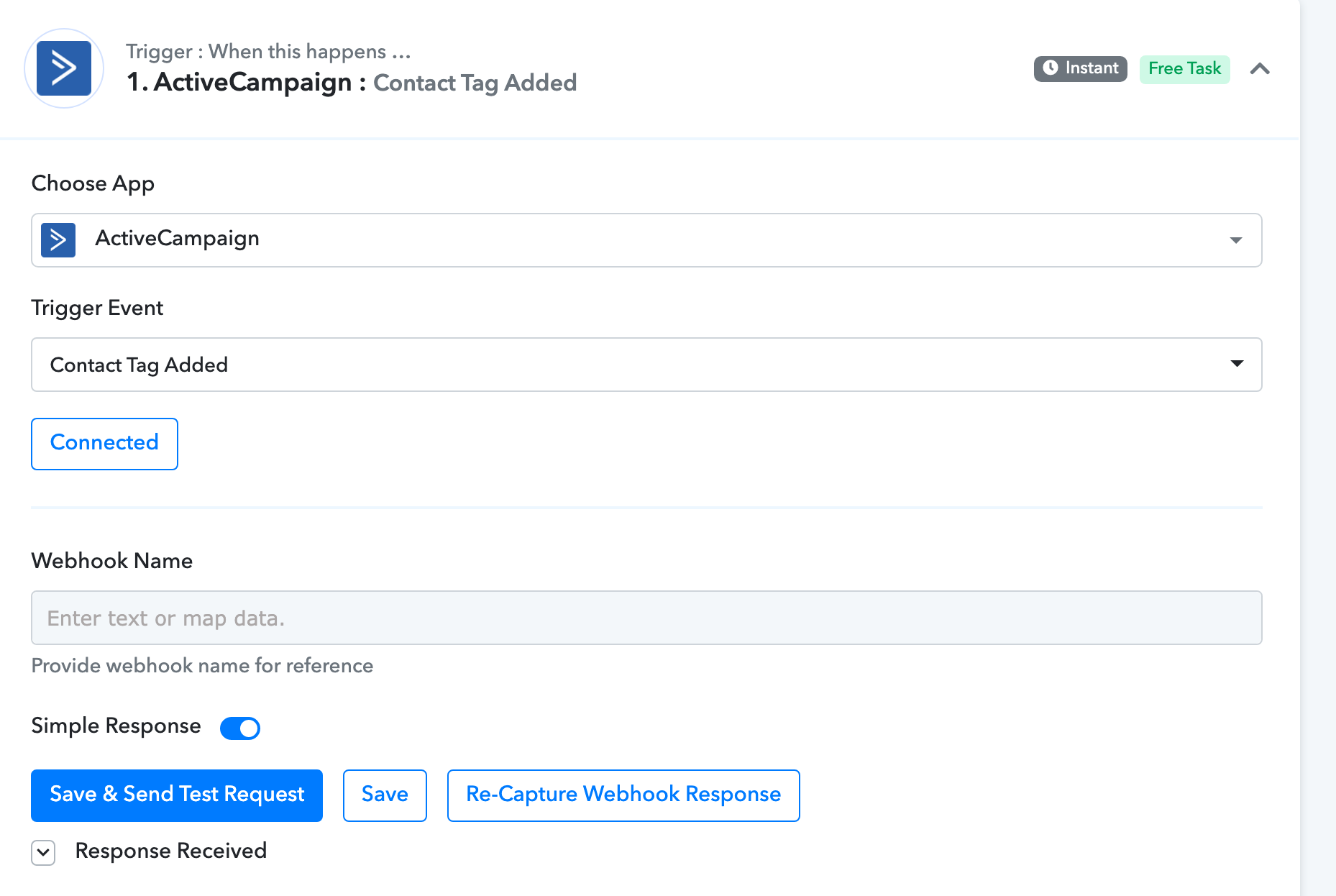The image size is (1336, 896).
Task: Click the Free Task badge
Action: (1184, 69)
